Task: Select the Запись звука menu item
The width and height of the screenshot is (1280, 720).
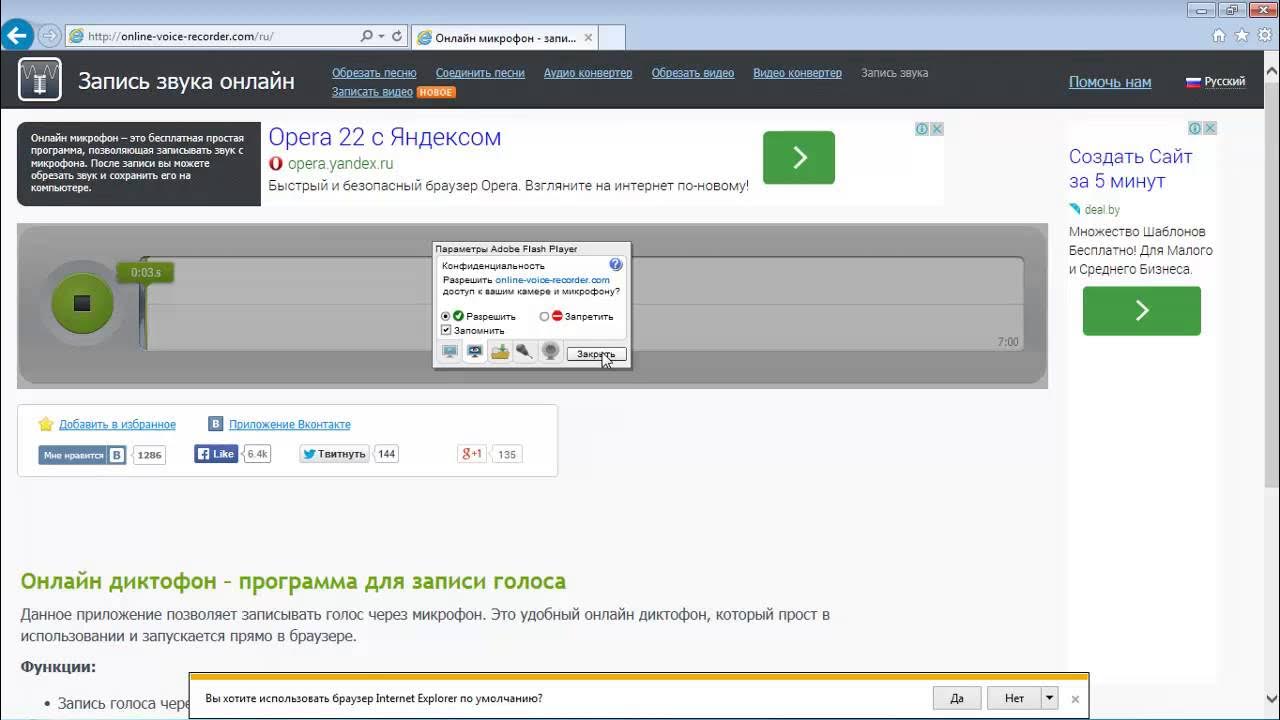Action: coord(895,73)
